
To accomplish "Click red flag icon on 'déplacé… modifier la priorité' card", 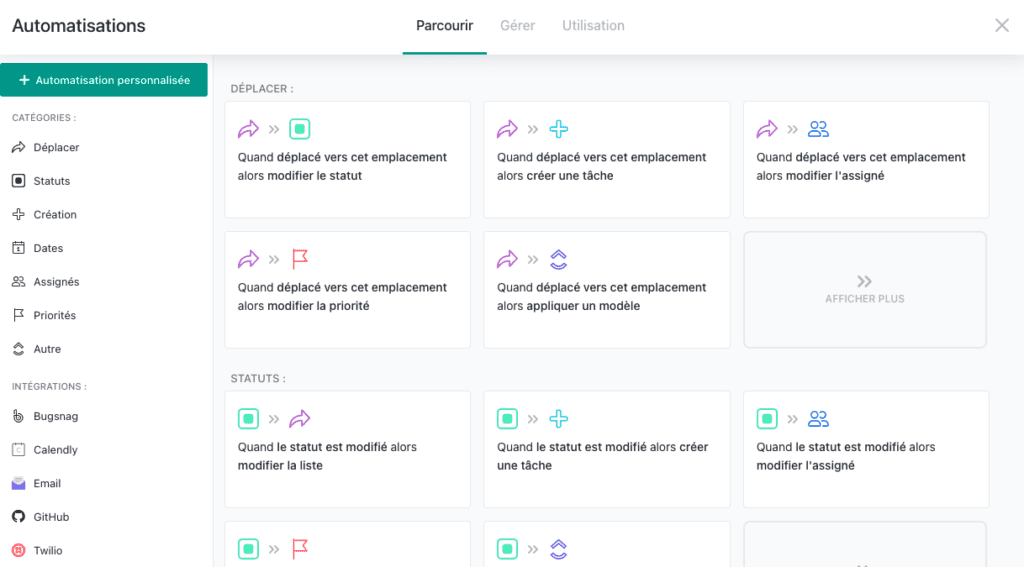I will [x=300, y=259].
